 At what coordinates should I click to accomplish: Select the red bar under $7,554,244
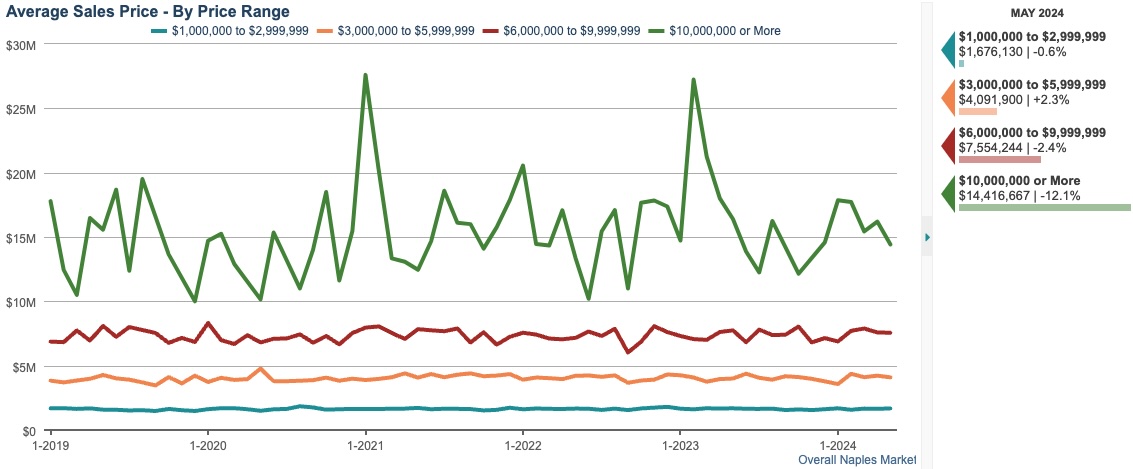tap(1000, 159)
